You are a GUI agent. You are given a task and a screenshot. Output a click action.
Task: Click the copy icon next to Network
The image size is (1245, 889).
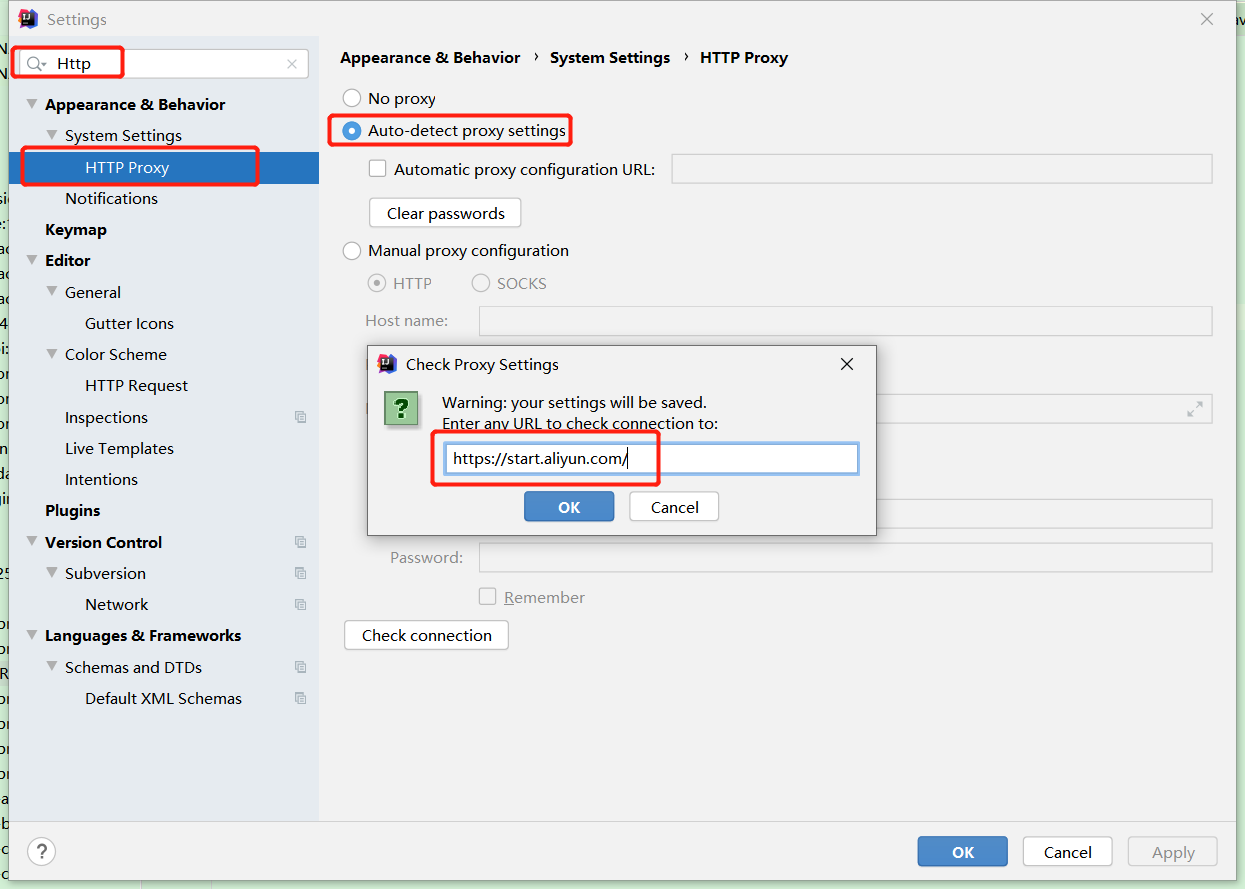pyautogui.click(x=300, y=604)
